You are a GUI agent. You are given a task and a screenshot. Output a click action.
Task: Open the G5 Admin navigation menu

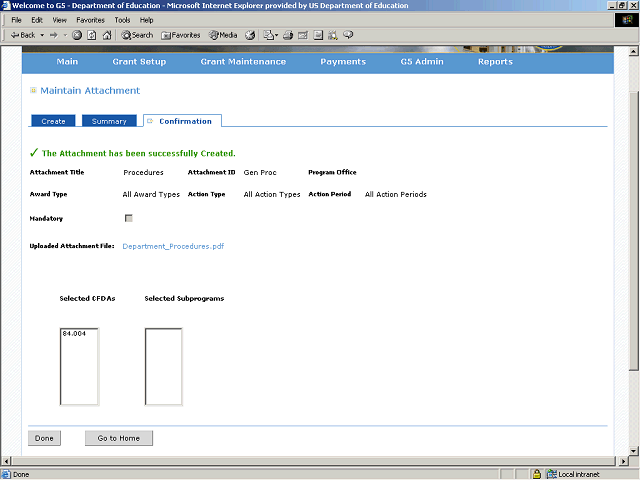(422, 62)
